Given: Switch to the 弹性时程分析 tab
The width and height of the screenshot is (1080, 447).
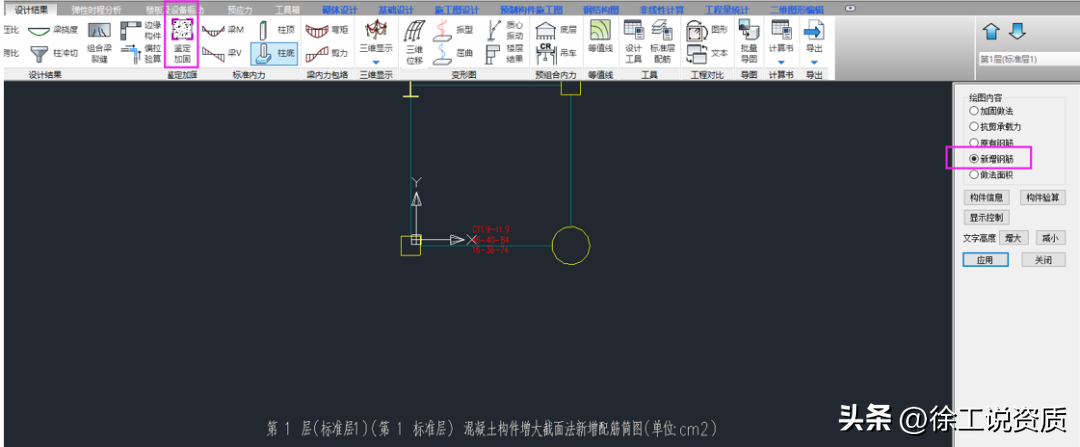Looking at the screenshot, I should coord(96,10).
